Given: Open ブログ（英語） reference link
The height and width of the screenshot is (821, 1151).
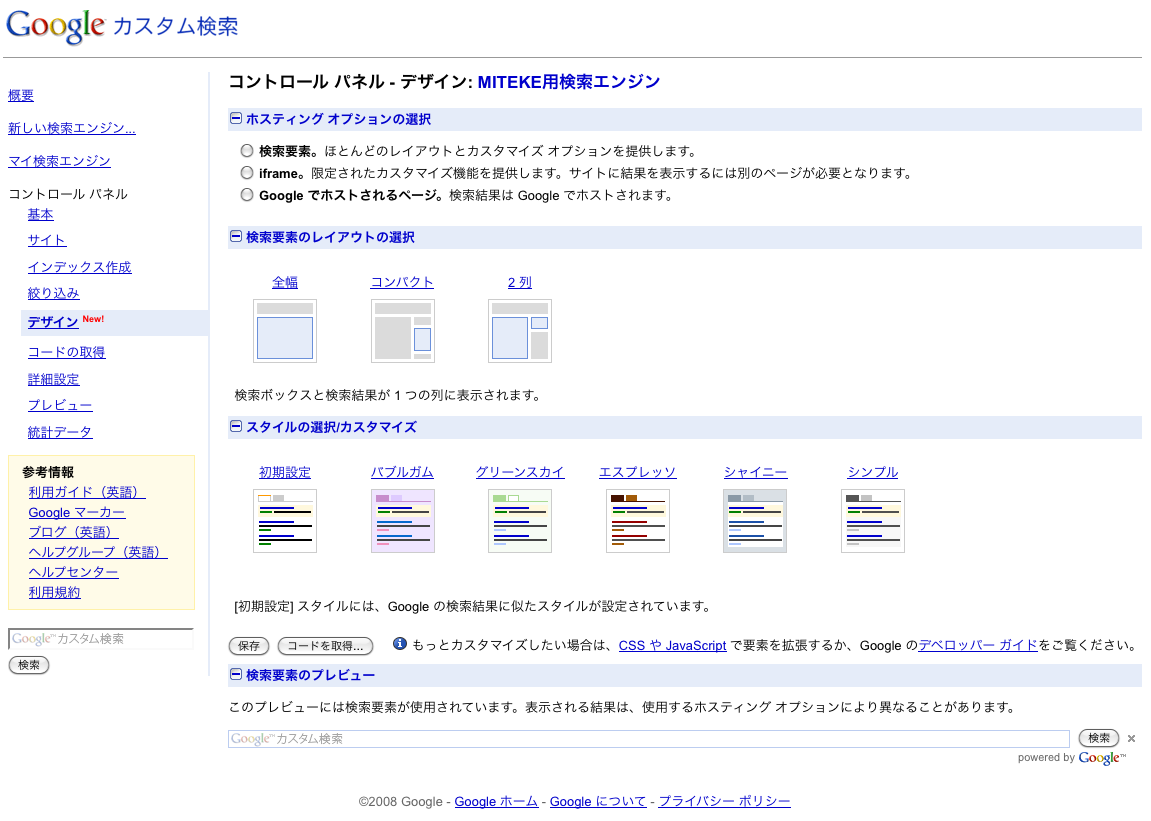Looking at the screenshot, I should [x=73, y=532].
